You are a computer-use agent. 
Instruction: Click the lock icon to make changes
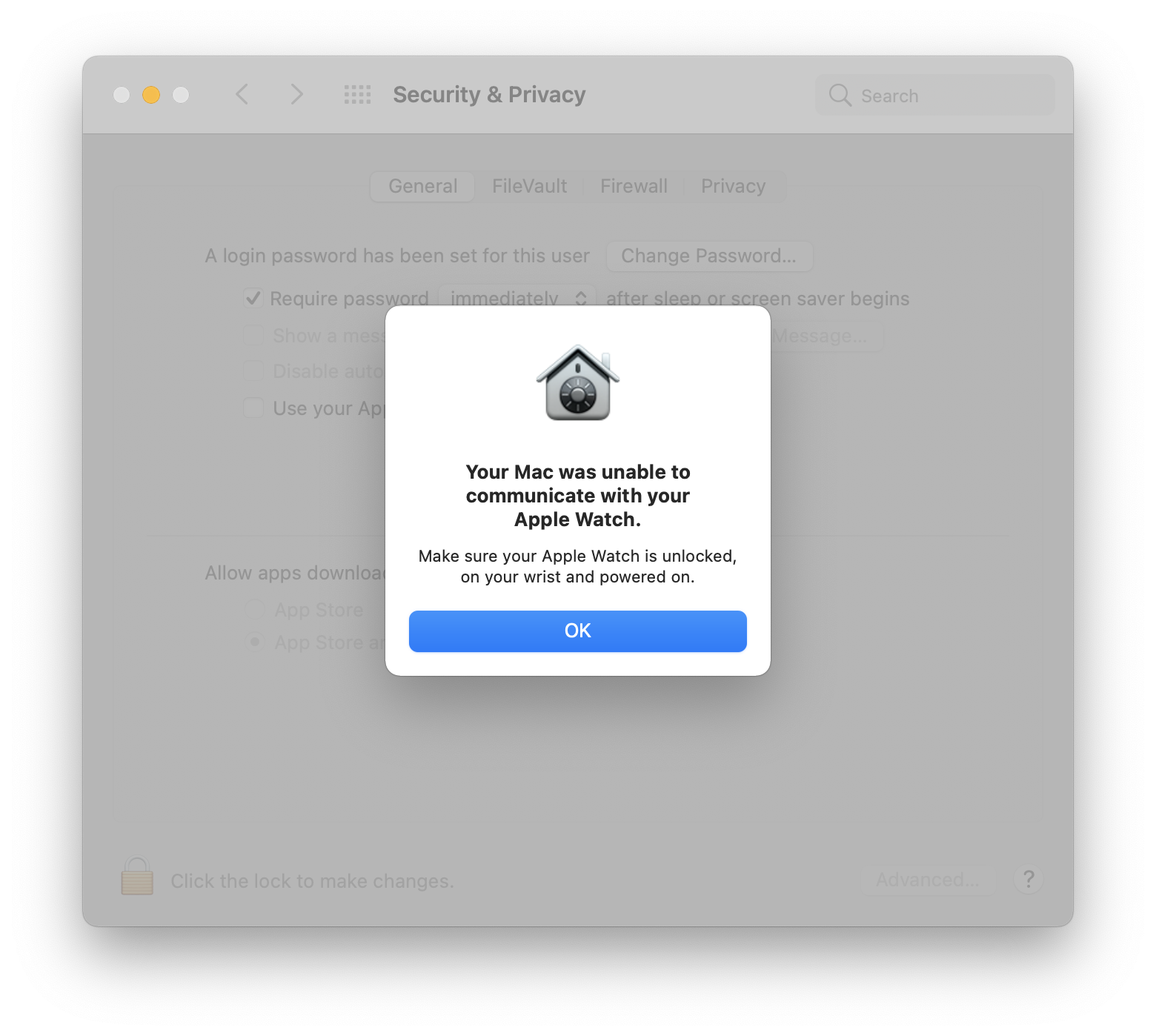pyautogui.click(x=137, y=877)
